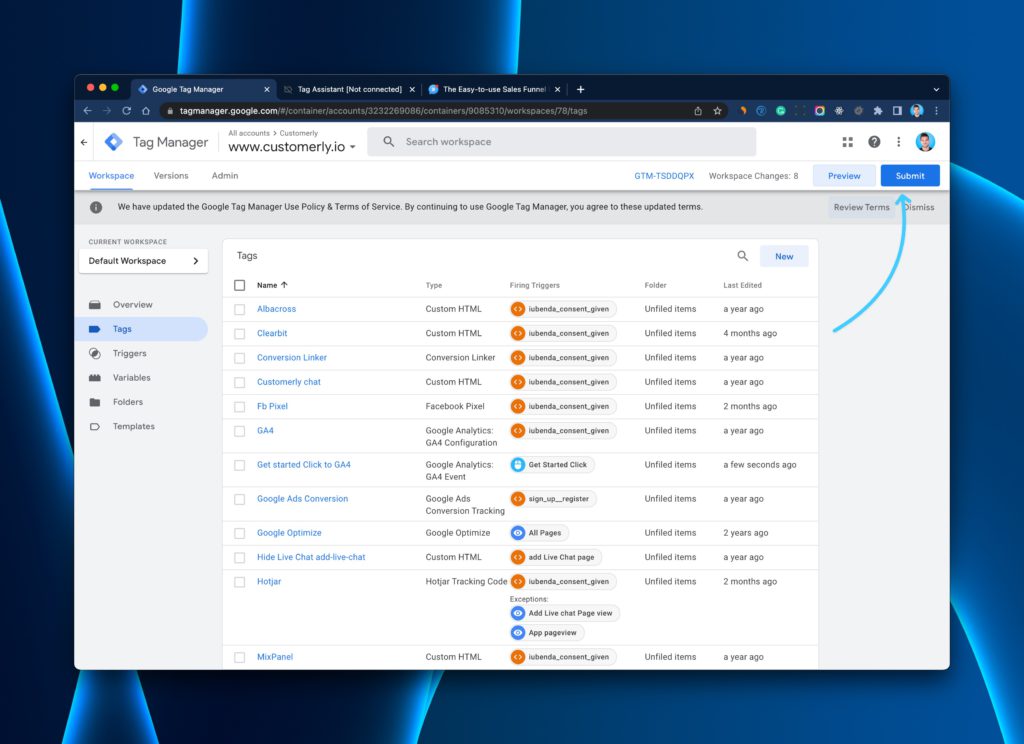The height and width of the screenshot is (744, 1024).
Task: Click the Search workspace field
Action: (562, 142)
